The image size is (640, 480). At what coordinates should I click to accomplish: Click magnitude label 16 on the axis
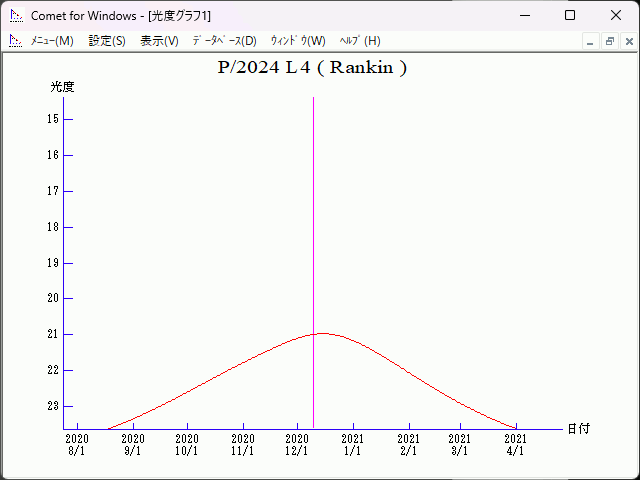point(53,155)
